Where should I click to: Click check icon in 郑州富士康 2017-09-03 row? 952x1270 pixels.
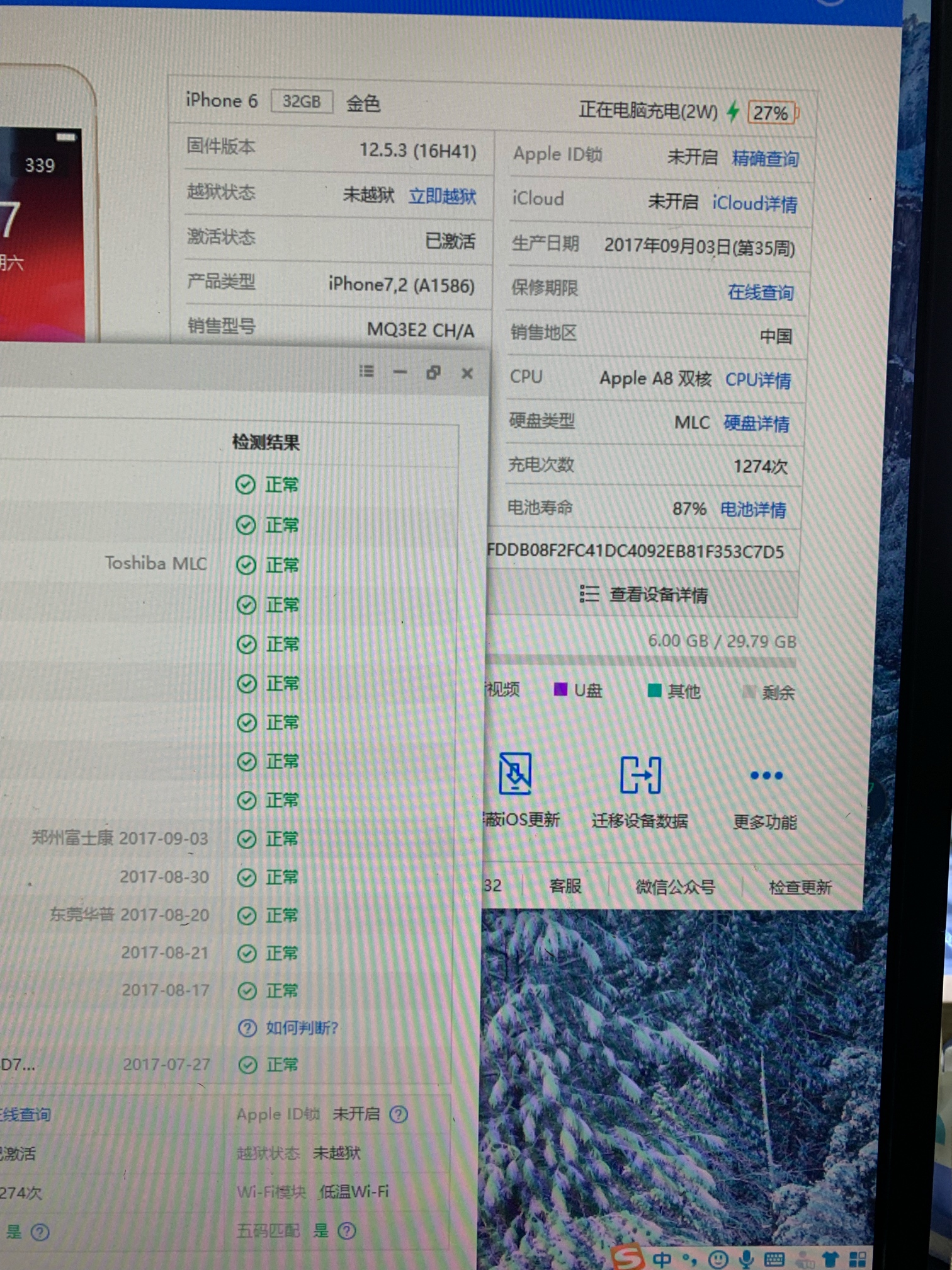tap(247, 839)
